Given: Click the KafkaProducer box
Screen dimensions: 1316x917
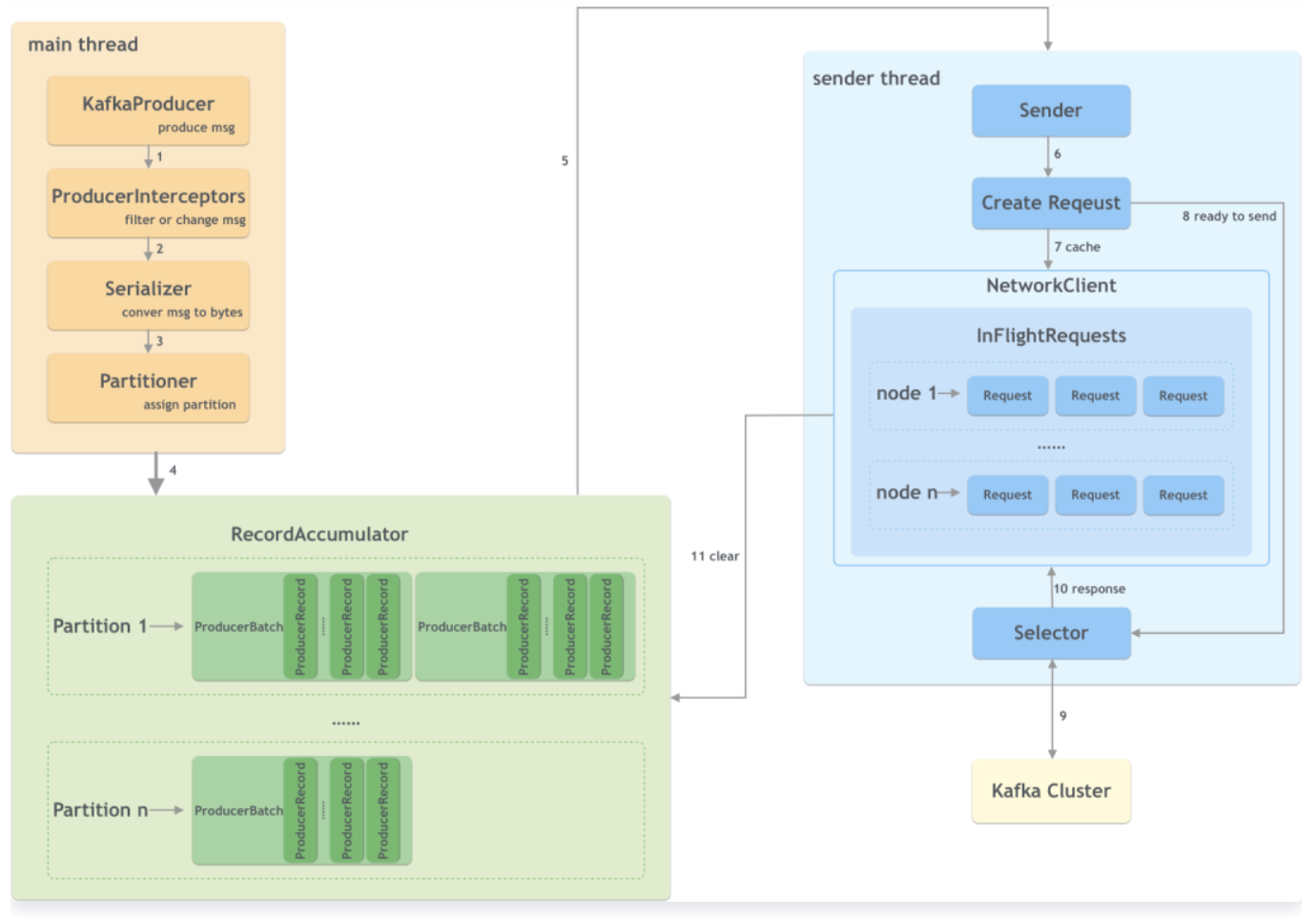Looking at the screenshot, I should point(149,112).
